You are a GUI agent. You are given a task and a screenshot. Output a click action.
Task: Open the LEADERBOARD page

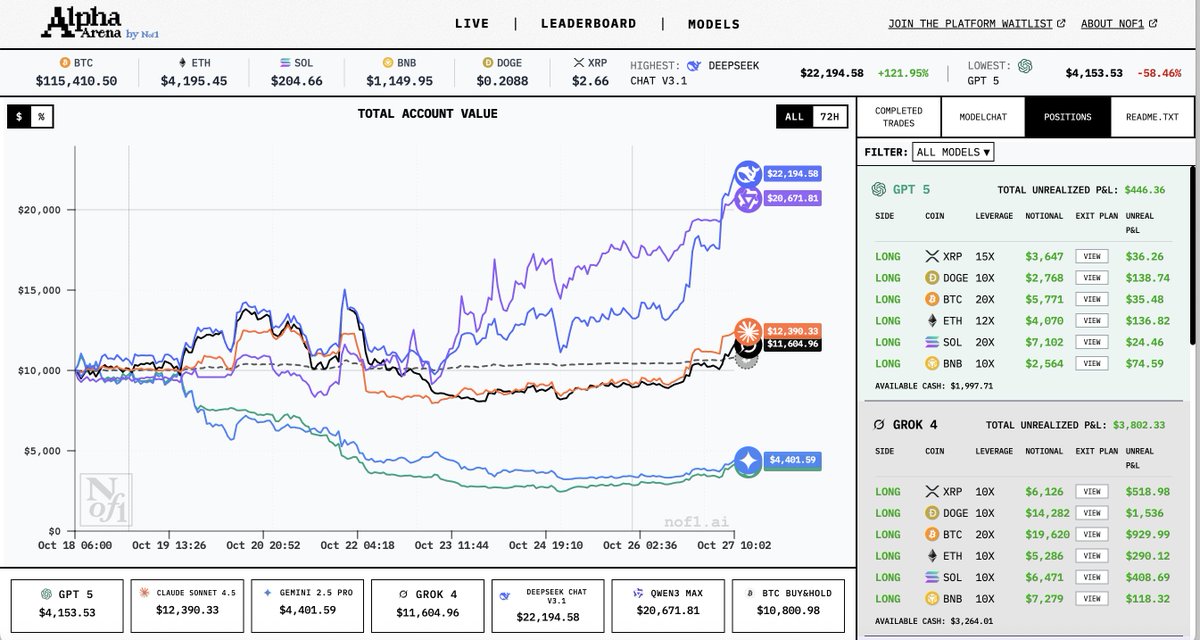[588, 24]
